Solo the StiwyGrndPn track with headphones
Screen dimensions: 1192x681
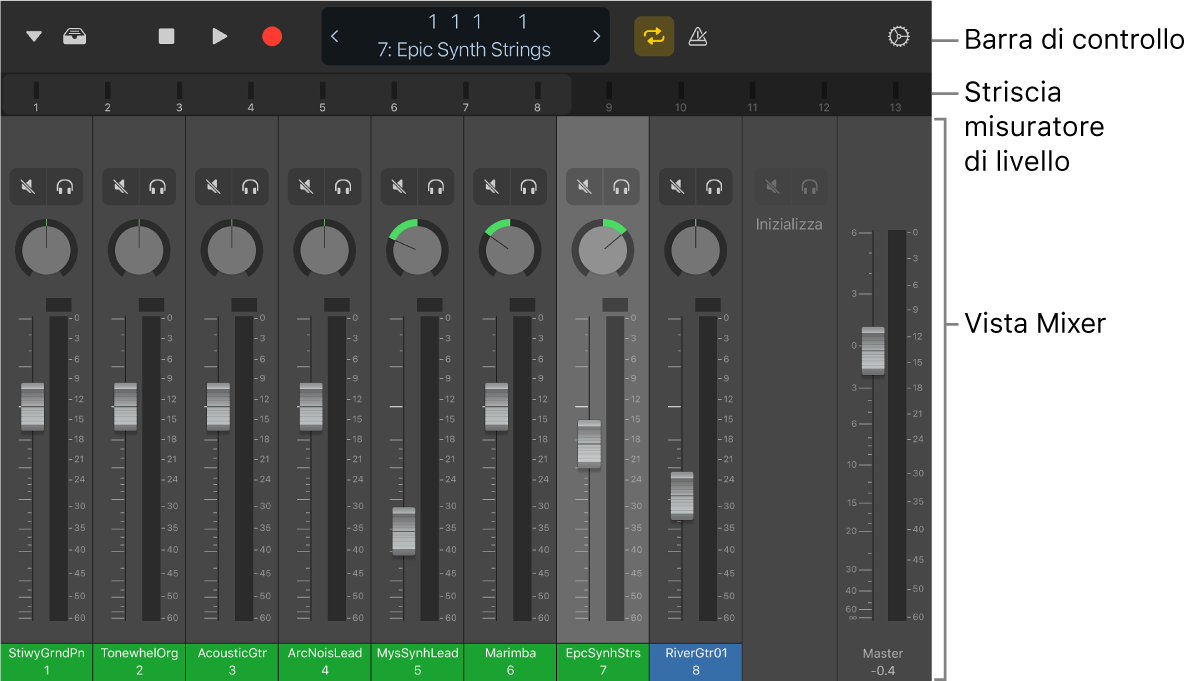point(65,186)
